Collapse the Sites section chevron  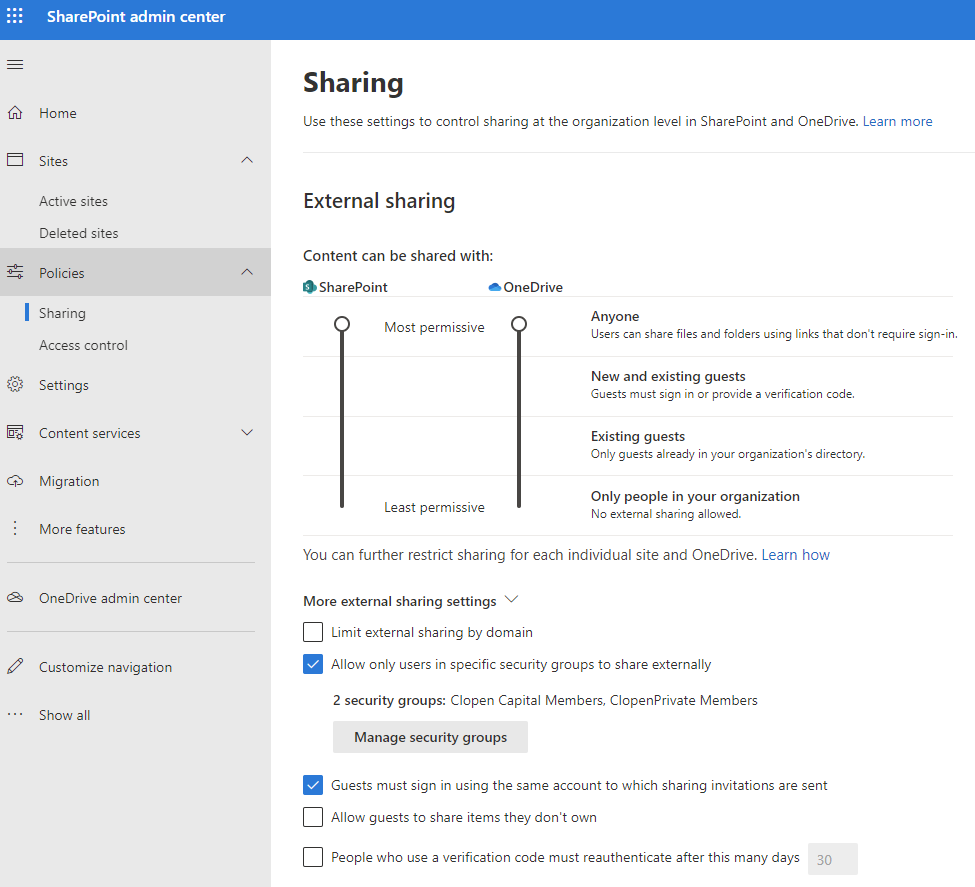[x=247, y=160]
